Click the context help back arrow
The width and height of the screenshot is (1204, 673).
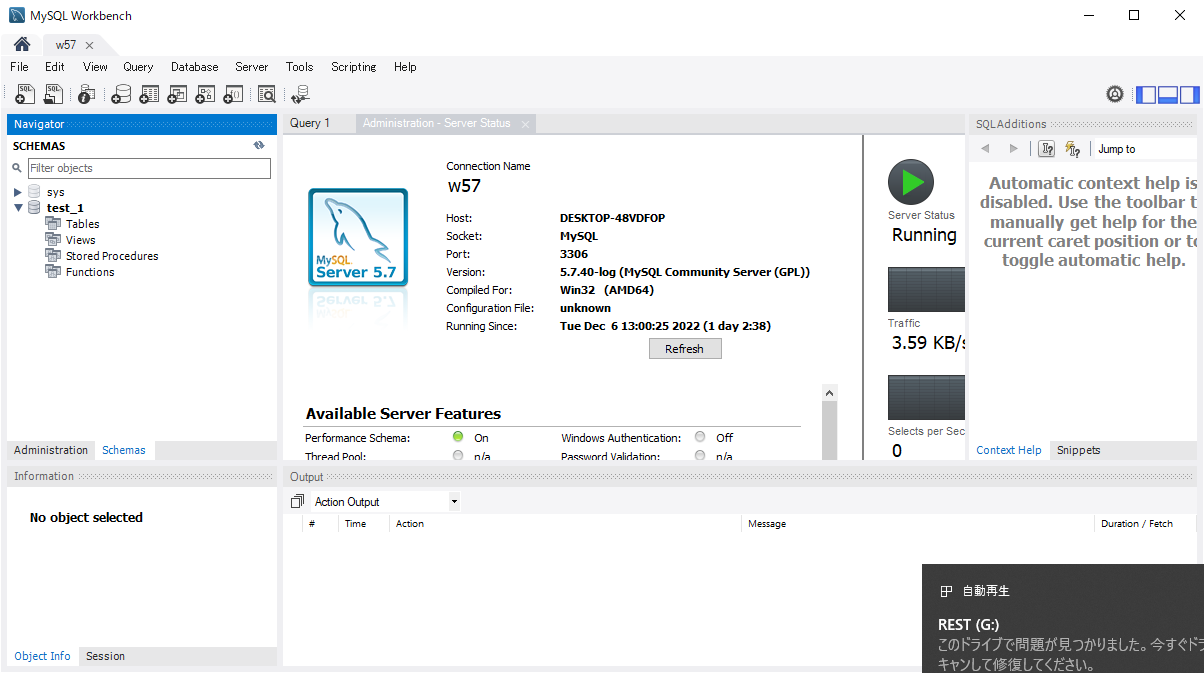pyautogui.click(x=985, y=149)
